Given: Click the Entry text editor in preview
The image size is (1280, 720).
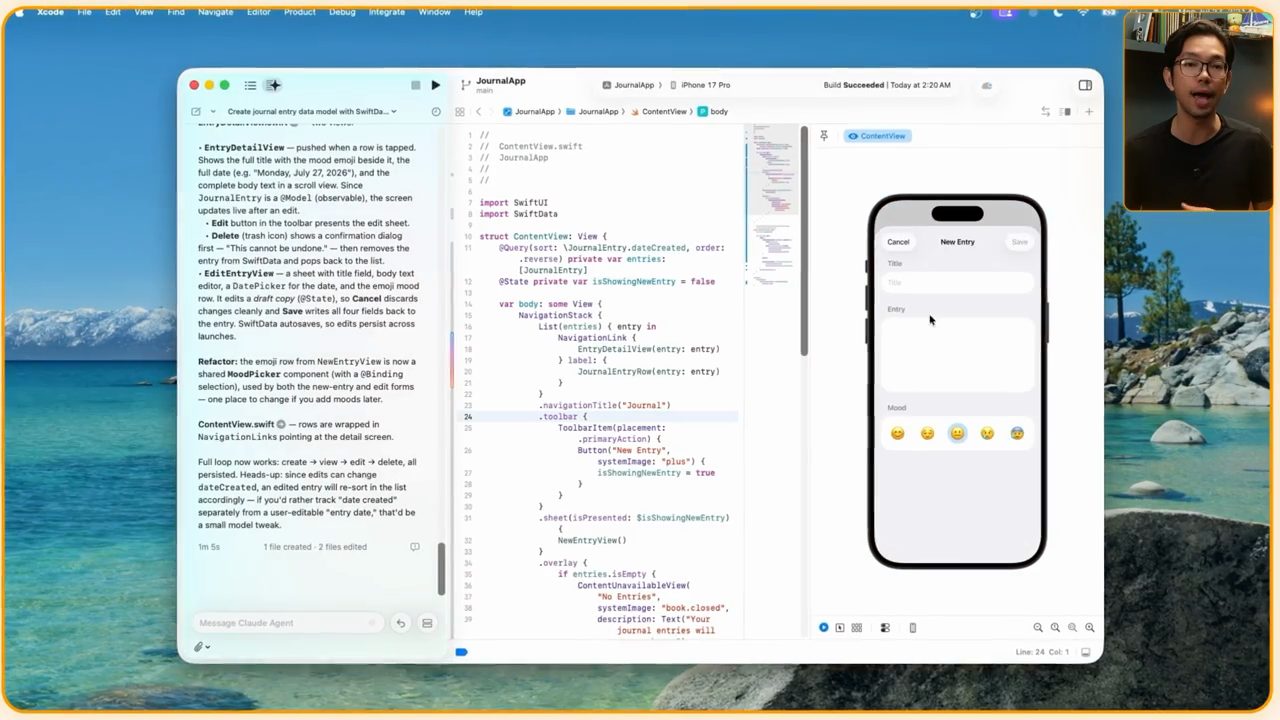Looking at the screenshot, I should [x=957, y=355].
